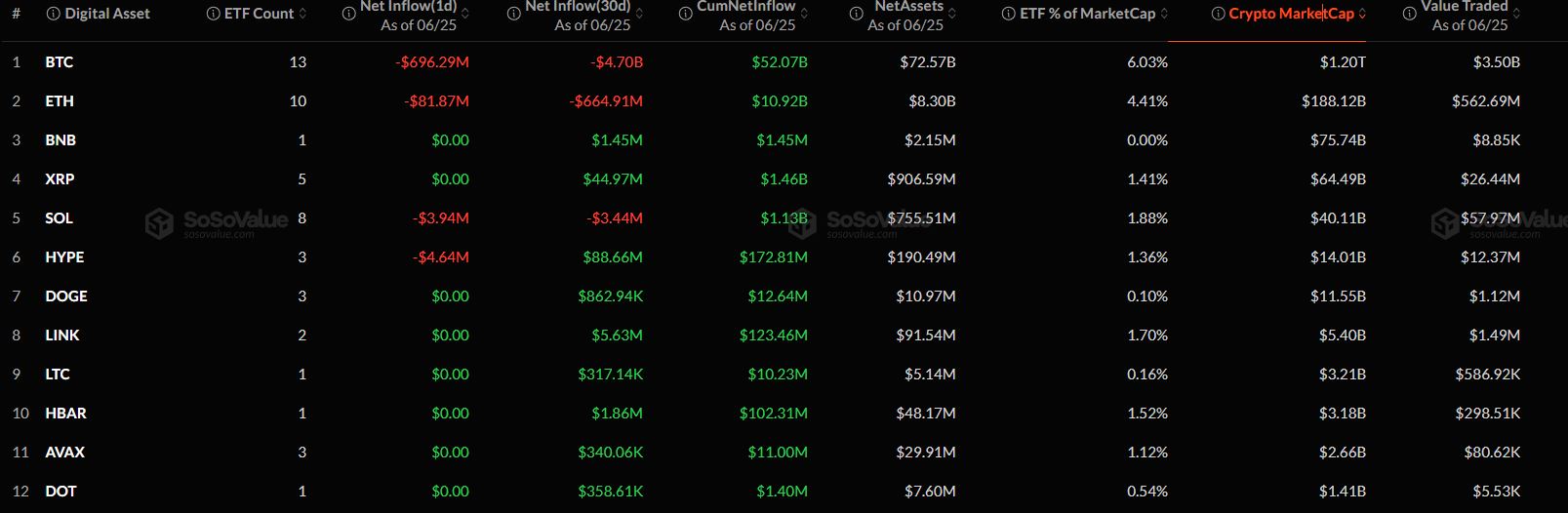Open the ETH asset row
1568x513 pixels.
[784, 100]
